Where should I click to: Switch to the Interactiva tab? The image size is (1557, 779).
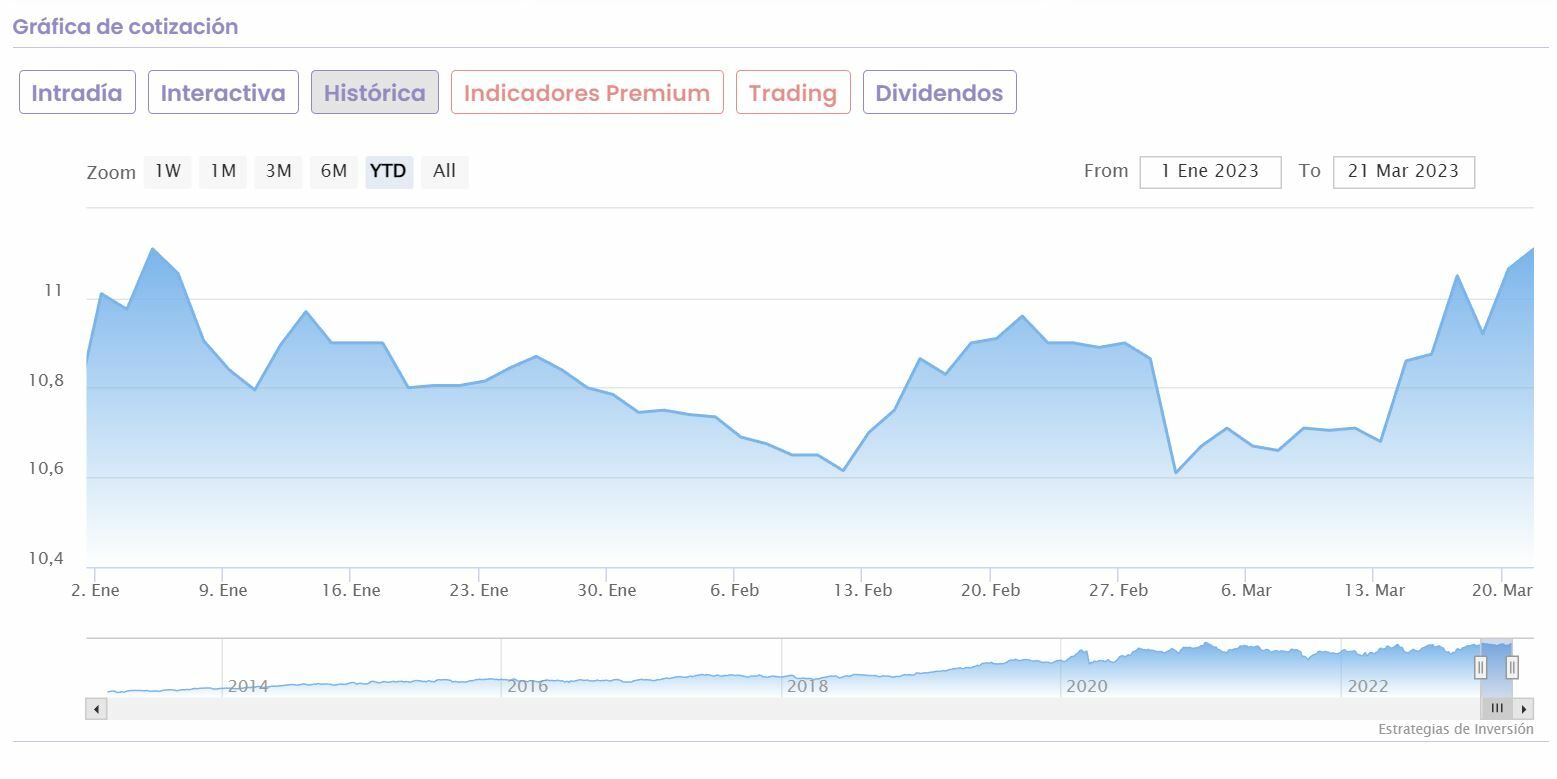click(223, 93)
